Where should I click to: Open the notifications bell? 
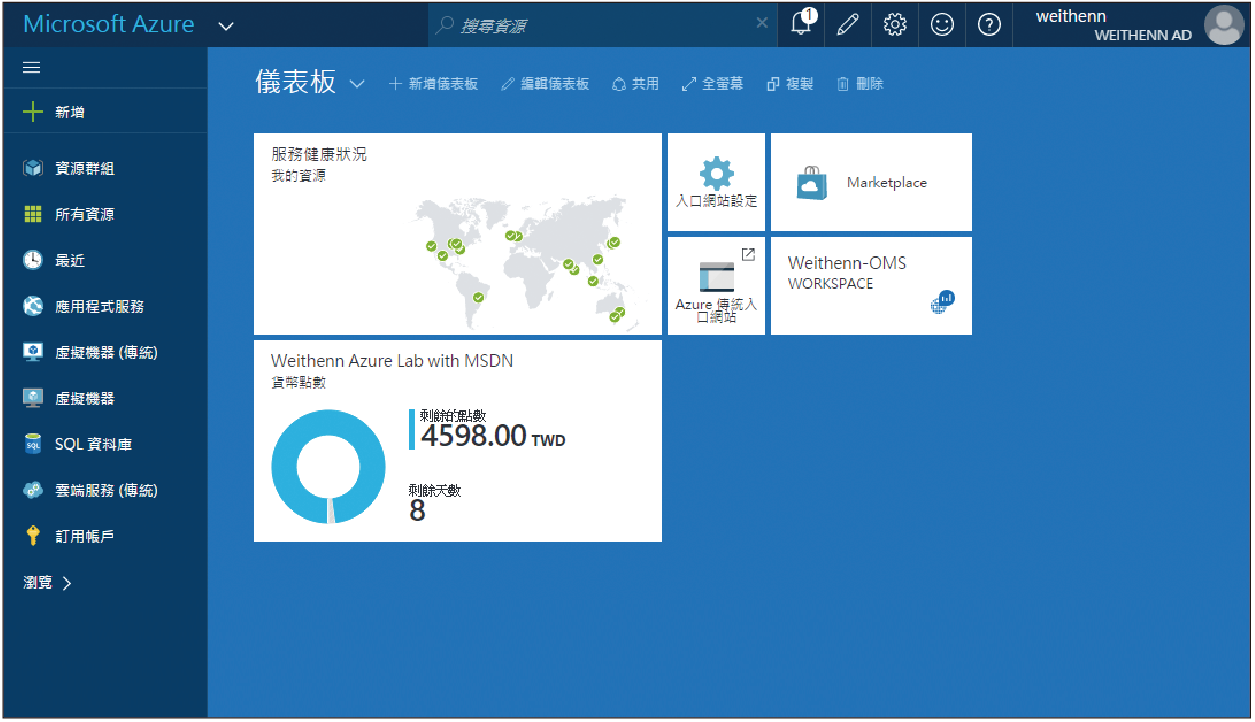(x=801, y=25)
